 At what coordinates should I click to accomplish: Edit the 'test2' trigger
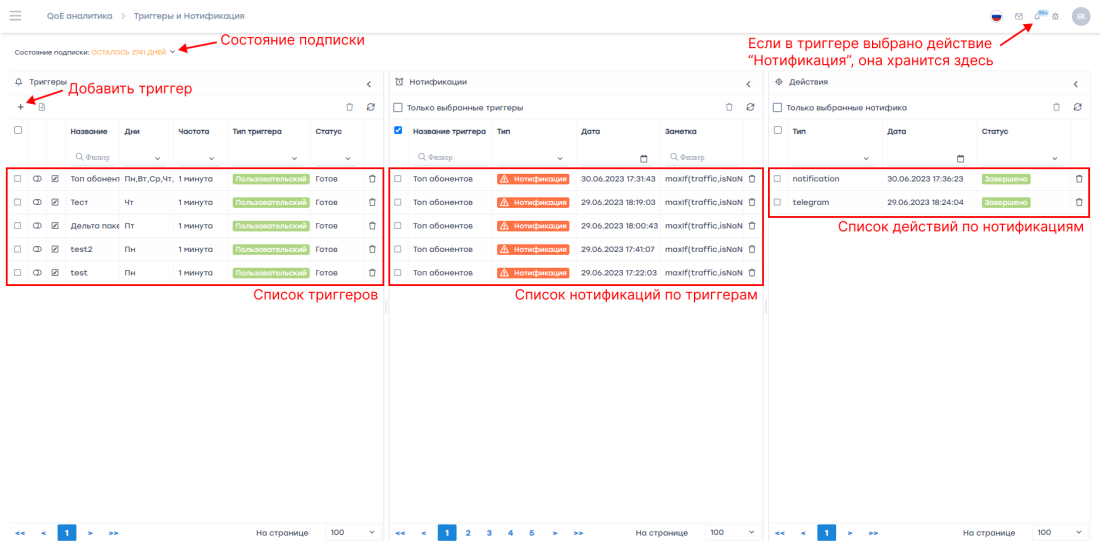[x=55, y=249]
